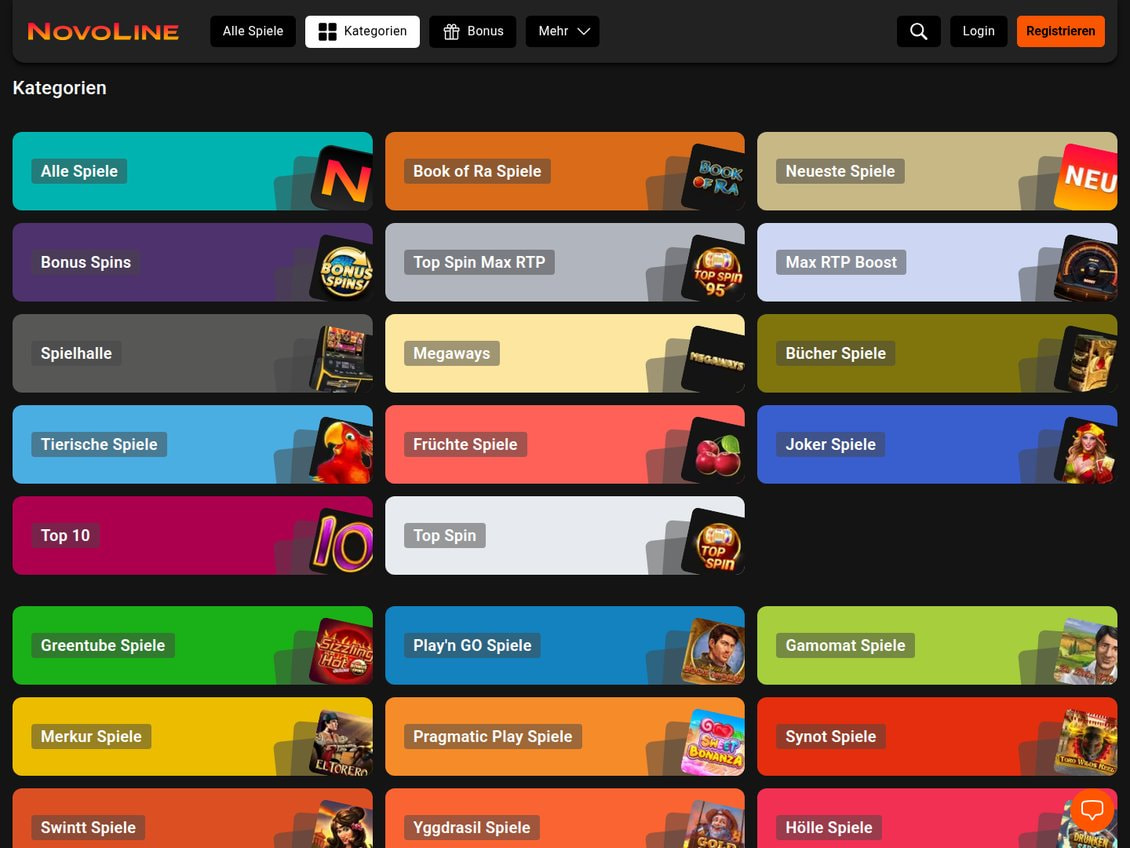Viewport: 1130px width, 848px height.
Task: Click the Bonus Spins coin icon
Action: pyautogui.click(x=342, y=267)
